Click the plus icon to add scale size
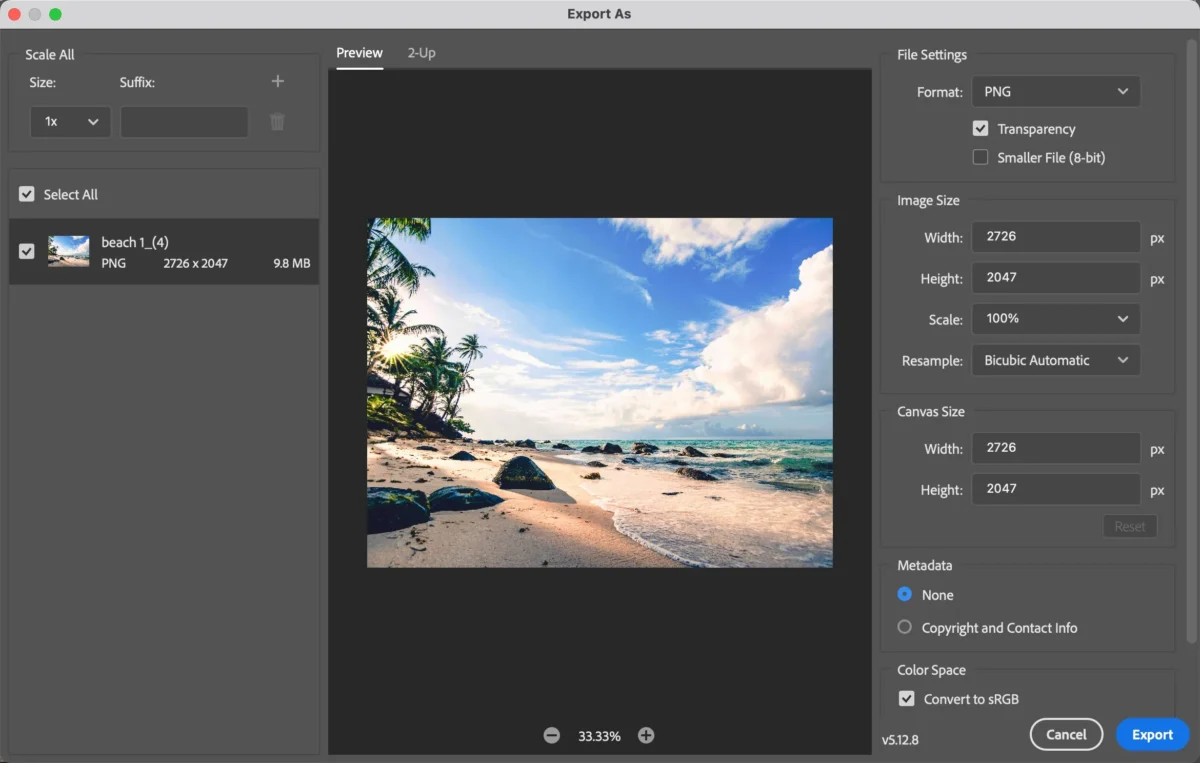The height and width of the screenshot is (763, 1200). (278, 82)
